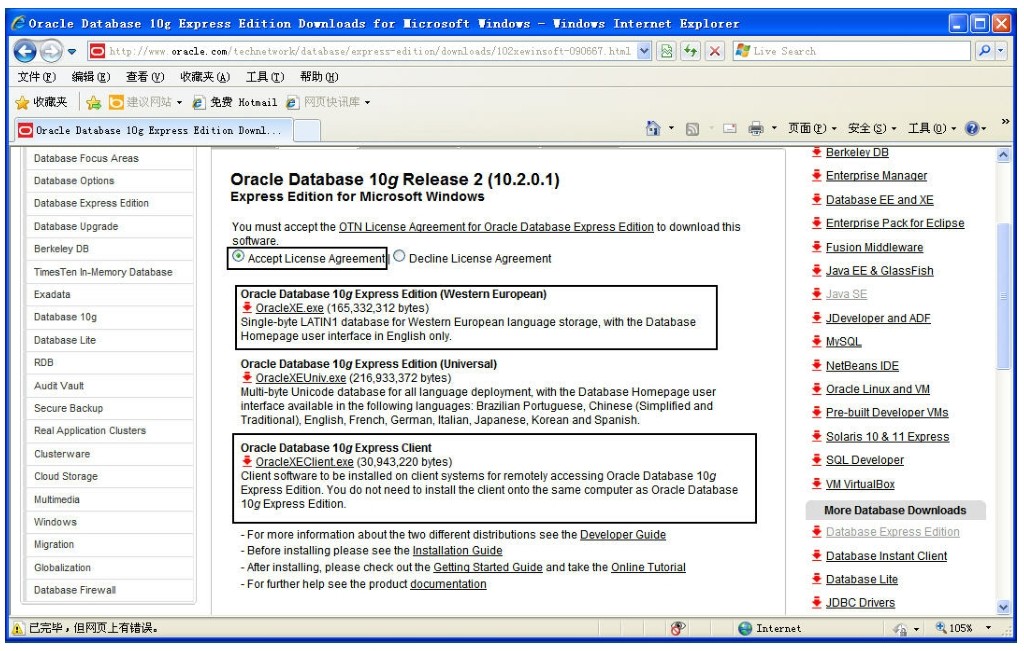The image size is (1024, 651).
Task: Open the Installation Guide link
Action: tap(457, 551)
